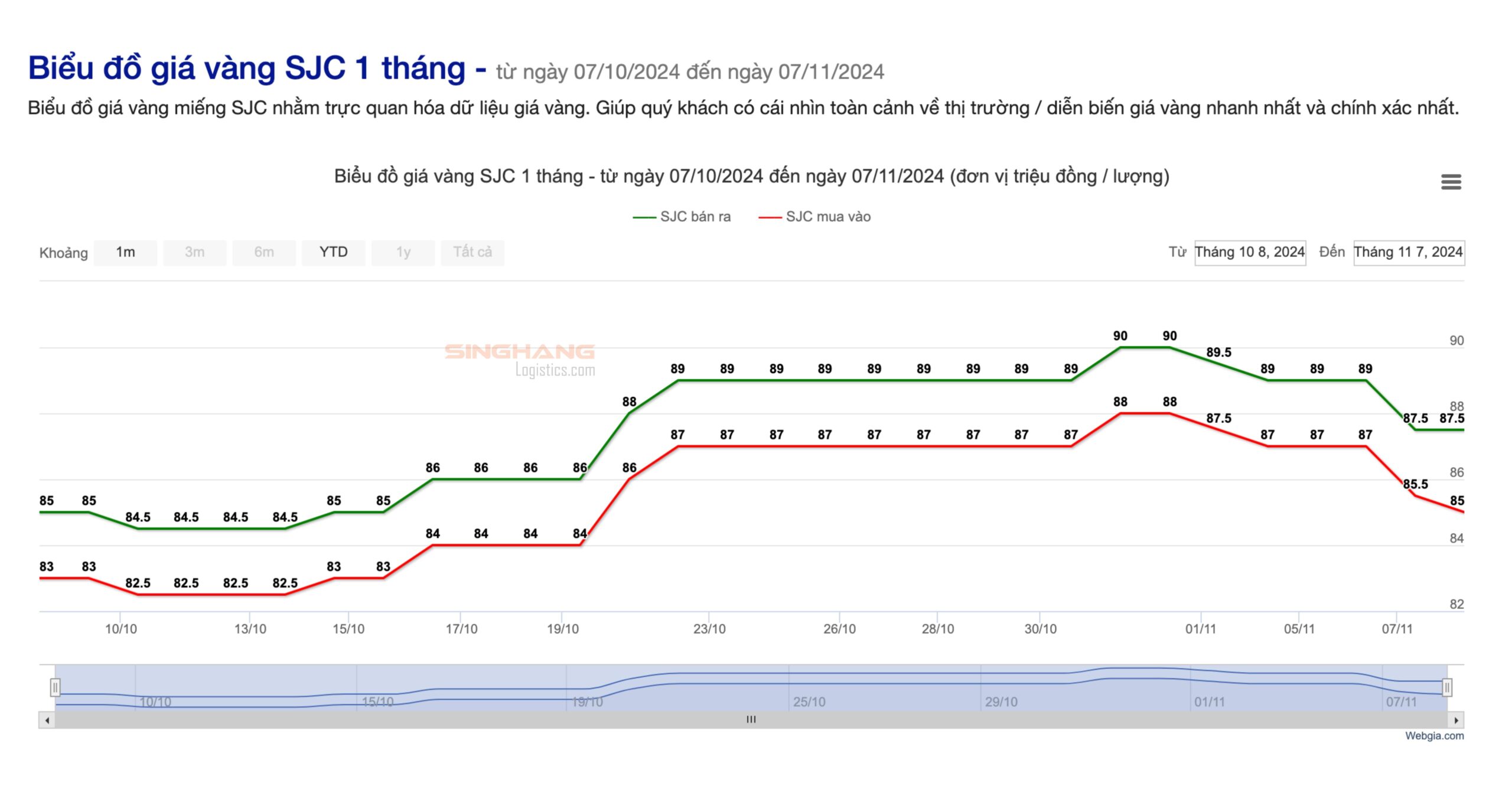Image resolution: width=1512 pixels, height=789 pixels.
Task: Click the 10/10 label in navigator
Action: 155,702
